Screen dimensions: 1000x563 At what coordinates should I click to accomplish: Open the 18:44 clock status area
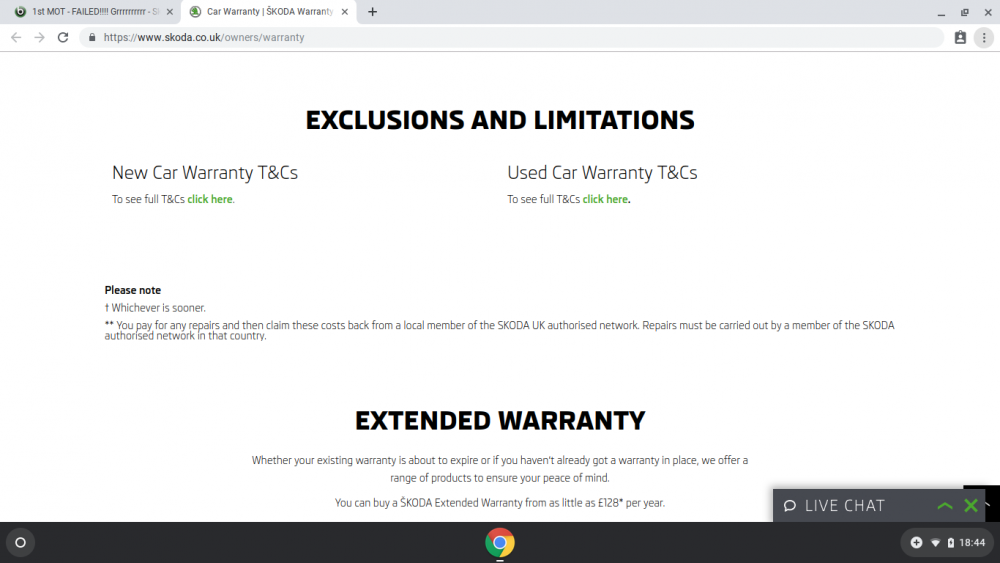tap(972, 543)
